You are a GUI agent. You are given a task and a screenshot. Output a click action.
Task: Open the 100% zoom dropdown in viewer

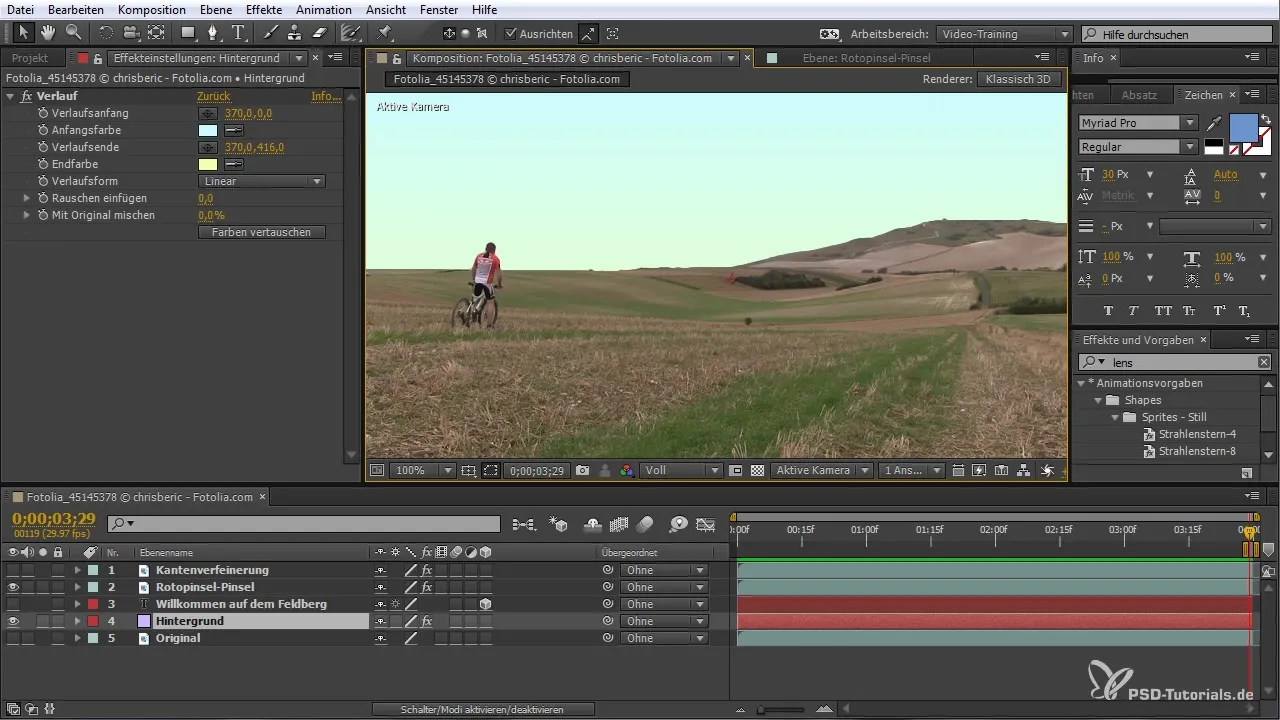[421, 470]
